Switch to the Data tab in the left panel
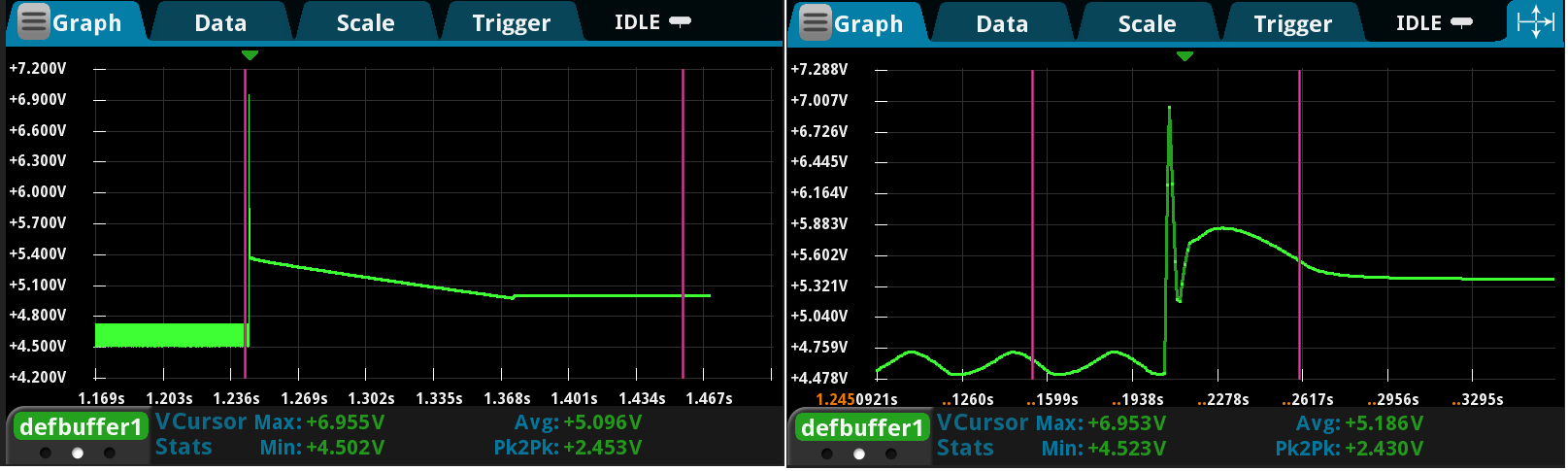The width and height of the screenshot is (1568, 471). point(220,22)
